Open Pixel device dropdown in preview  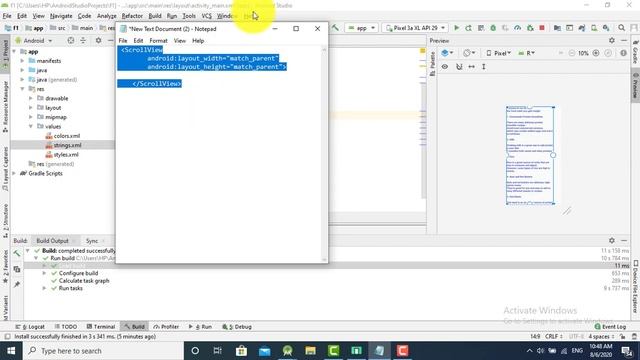(498, 53)
